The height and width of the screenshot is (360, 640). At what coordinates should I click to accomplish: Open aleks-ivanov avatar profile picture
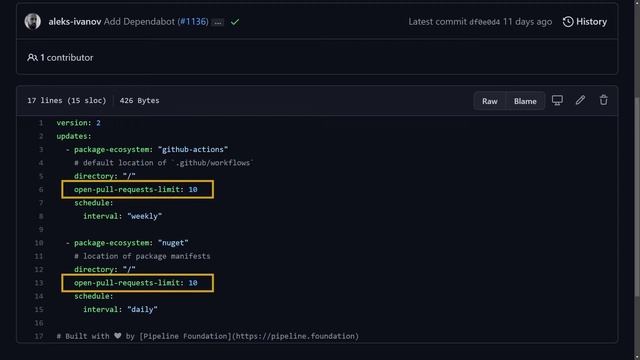pyautogui.click(x=33, y=22)
